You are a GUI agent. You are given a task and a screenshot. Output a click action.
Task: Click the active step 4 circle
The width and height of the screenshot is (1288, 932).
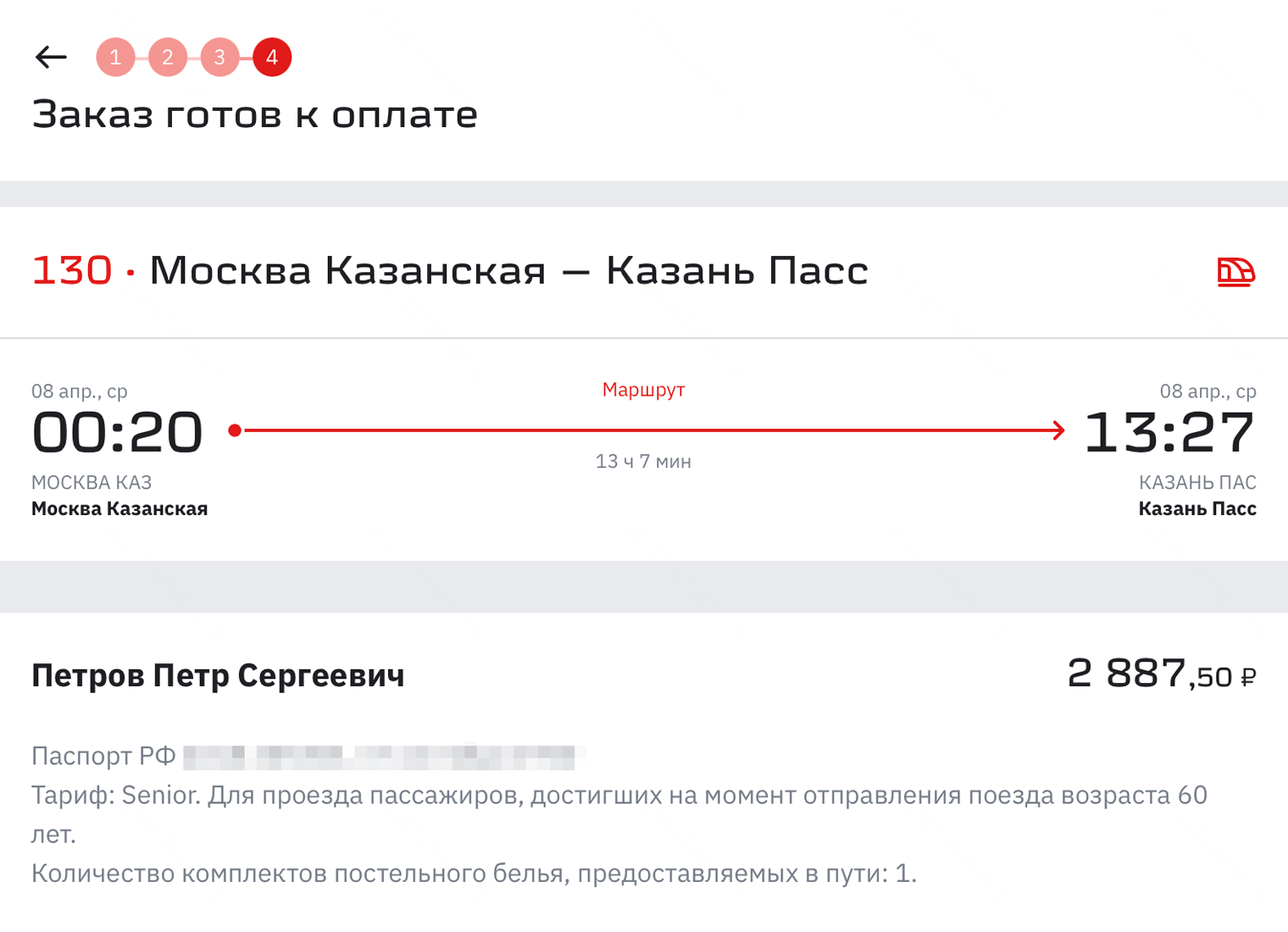(271, 57)
